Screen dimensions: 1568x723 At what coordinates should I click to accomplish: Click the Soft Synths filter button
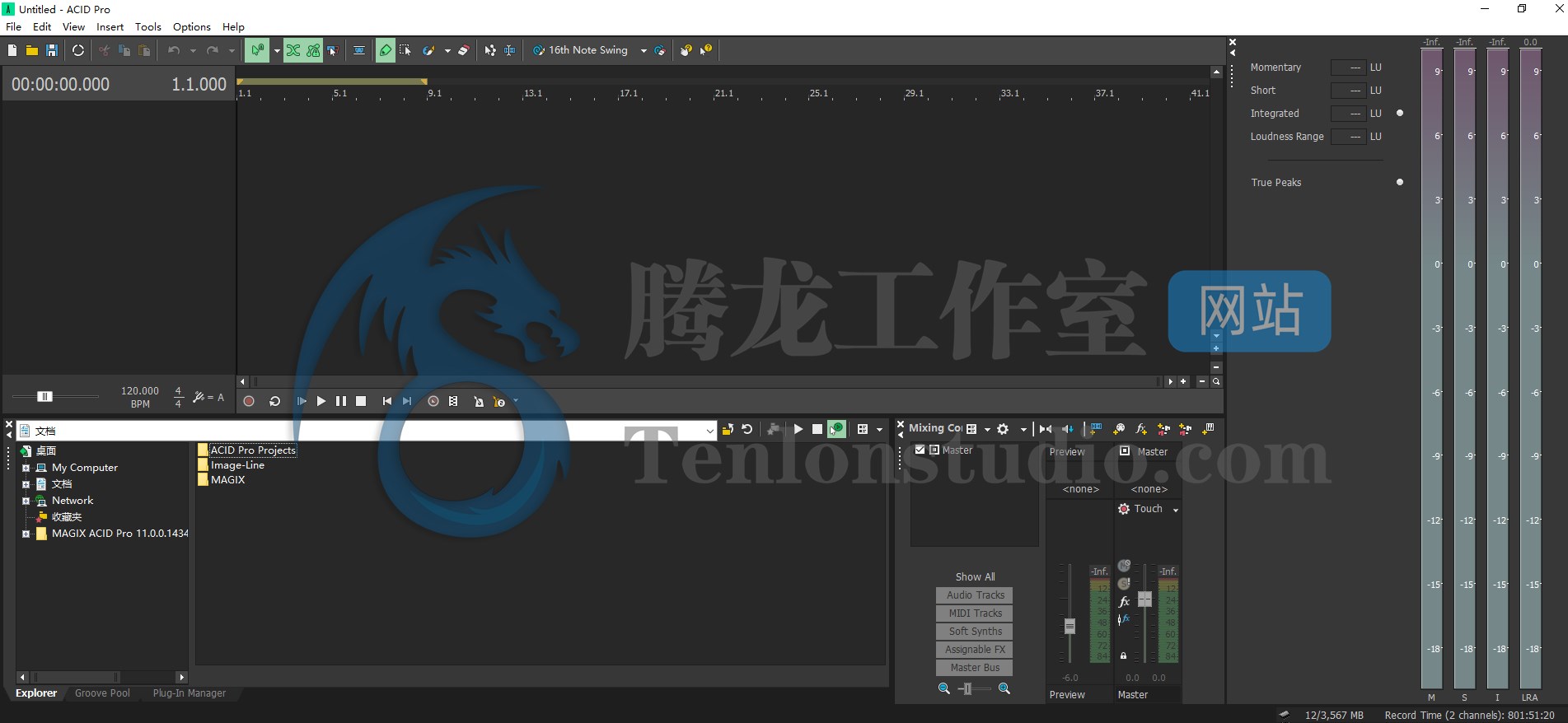975,632
